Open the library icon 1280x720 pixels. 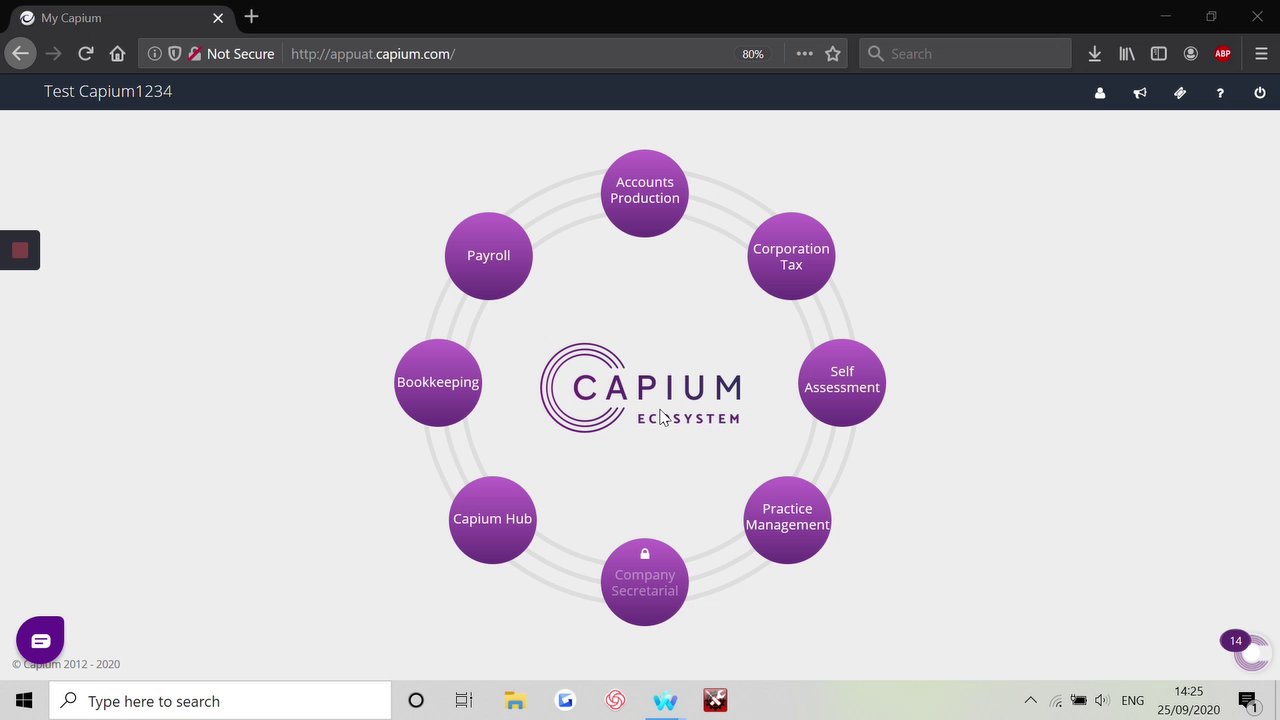[1127, 54]
